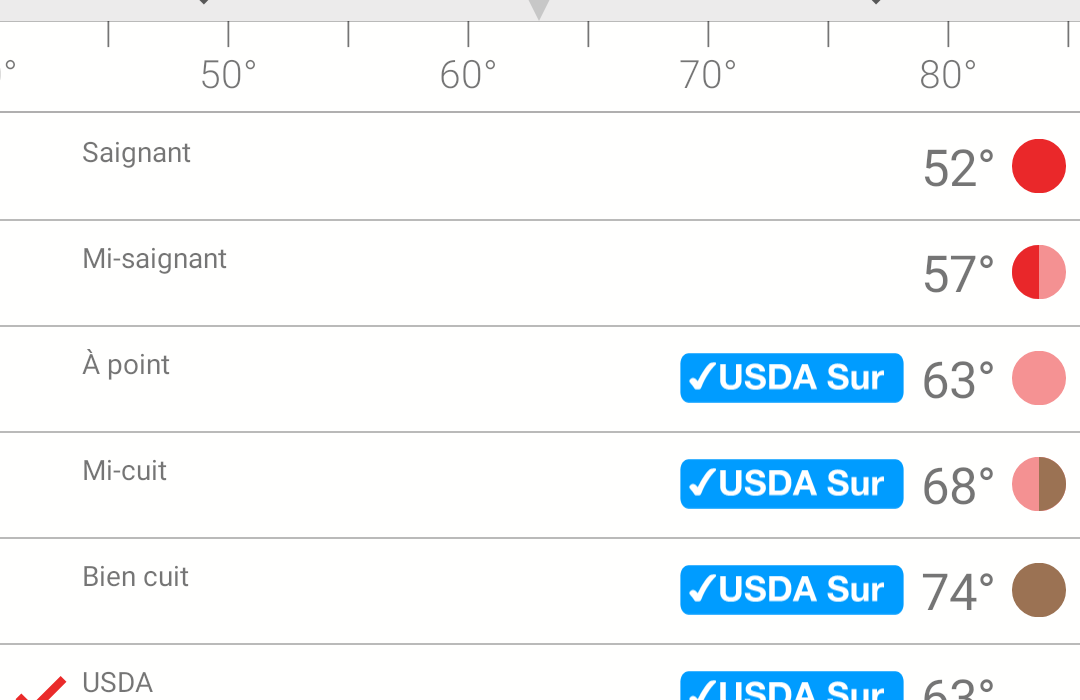Choose the Bien cuit preset label

tap(136, 577)
